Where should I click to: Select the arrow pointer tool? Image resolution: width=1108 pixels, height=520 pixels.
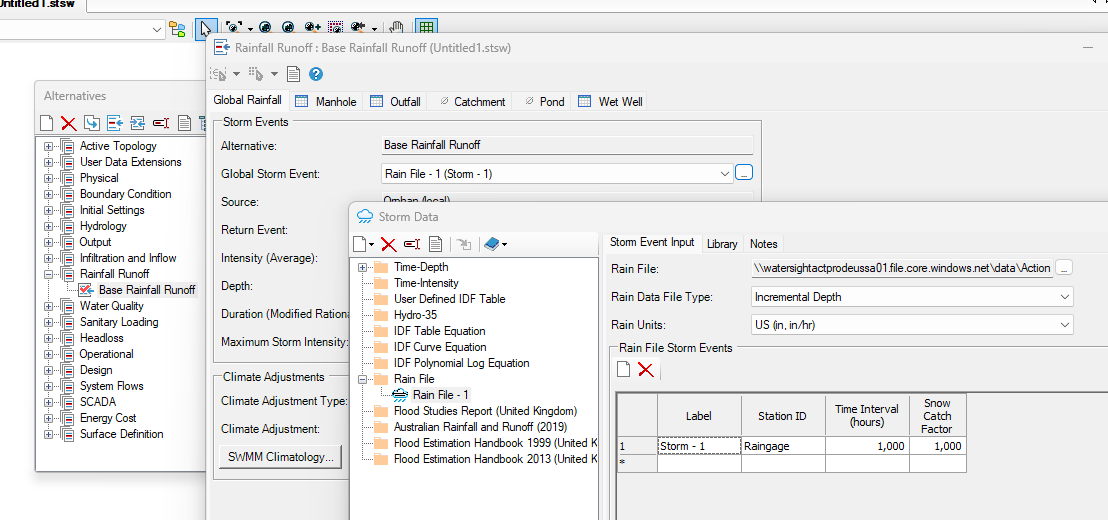205,29
